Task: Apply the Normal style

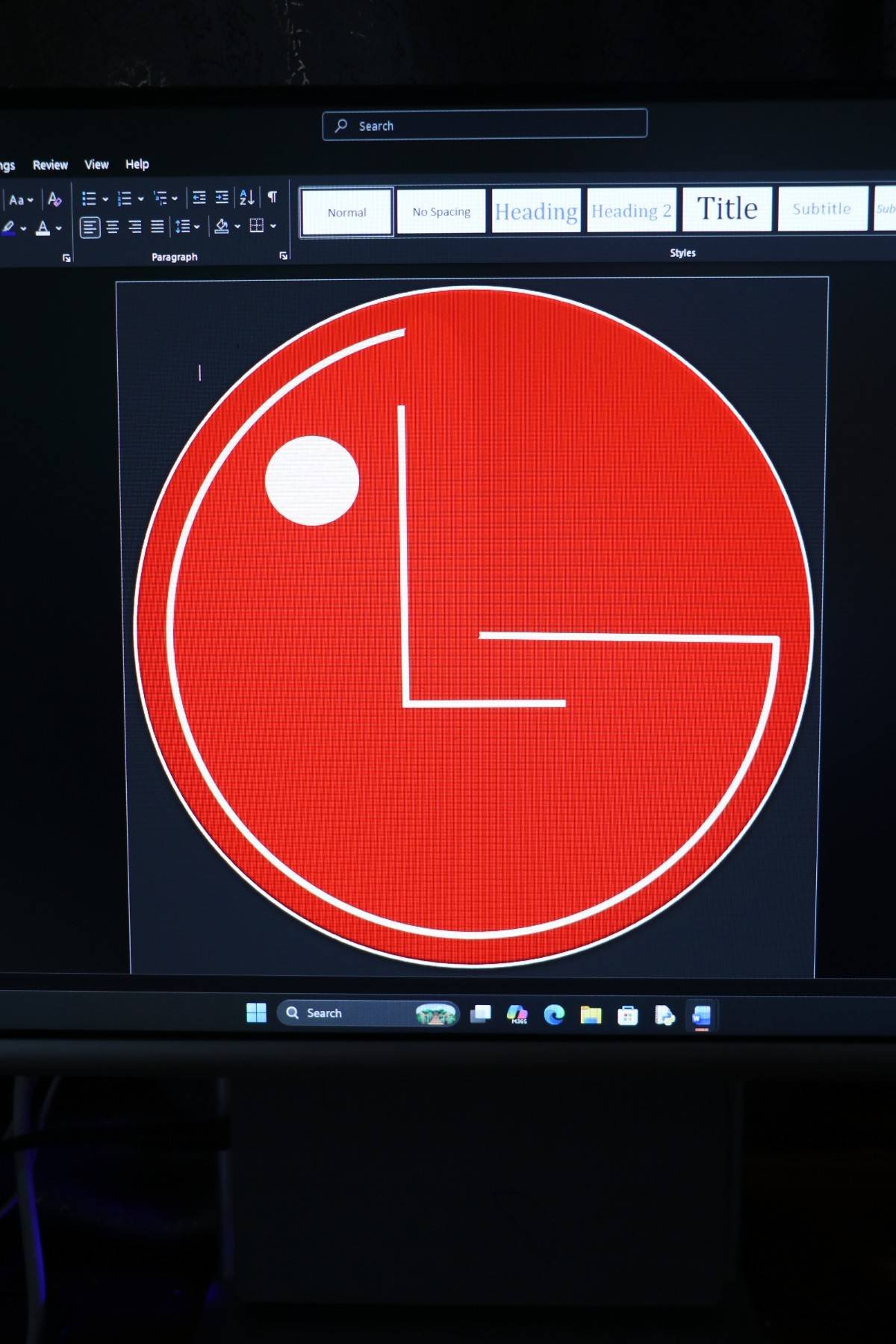Action: point(347,212)
